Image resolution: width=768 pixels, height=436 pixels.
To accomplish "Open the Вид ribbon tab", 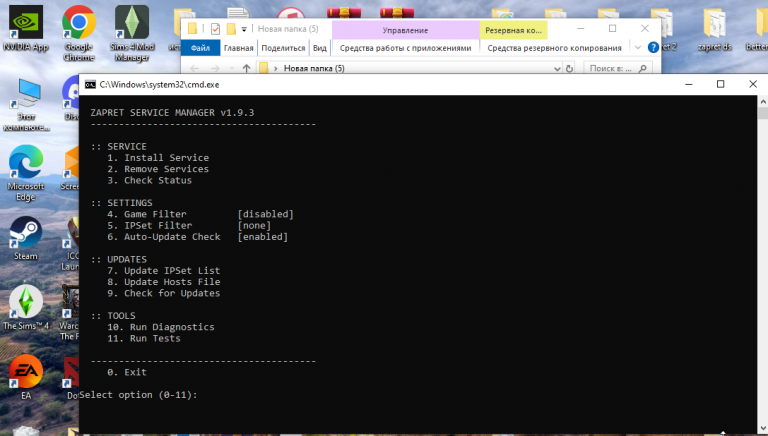I will coord(319,48).
